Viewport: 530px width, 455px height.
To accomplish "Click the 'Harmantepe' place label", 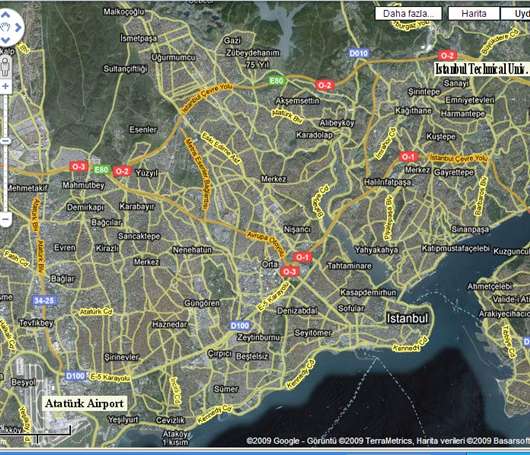I will [x=463, y=114].
